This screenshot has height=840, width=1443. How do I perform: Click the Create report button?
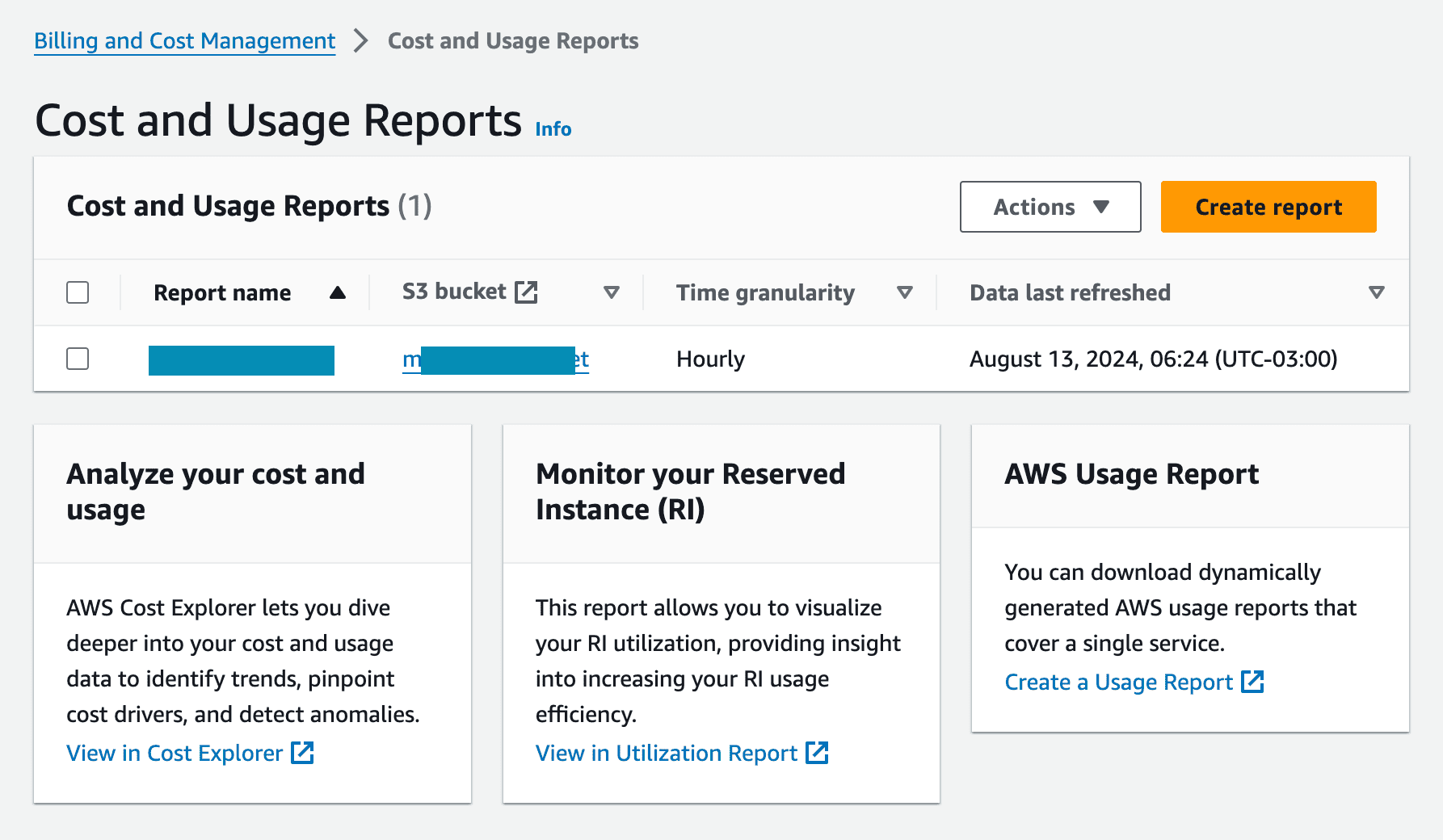1268,207
